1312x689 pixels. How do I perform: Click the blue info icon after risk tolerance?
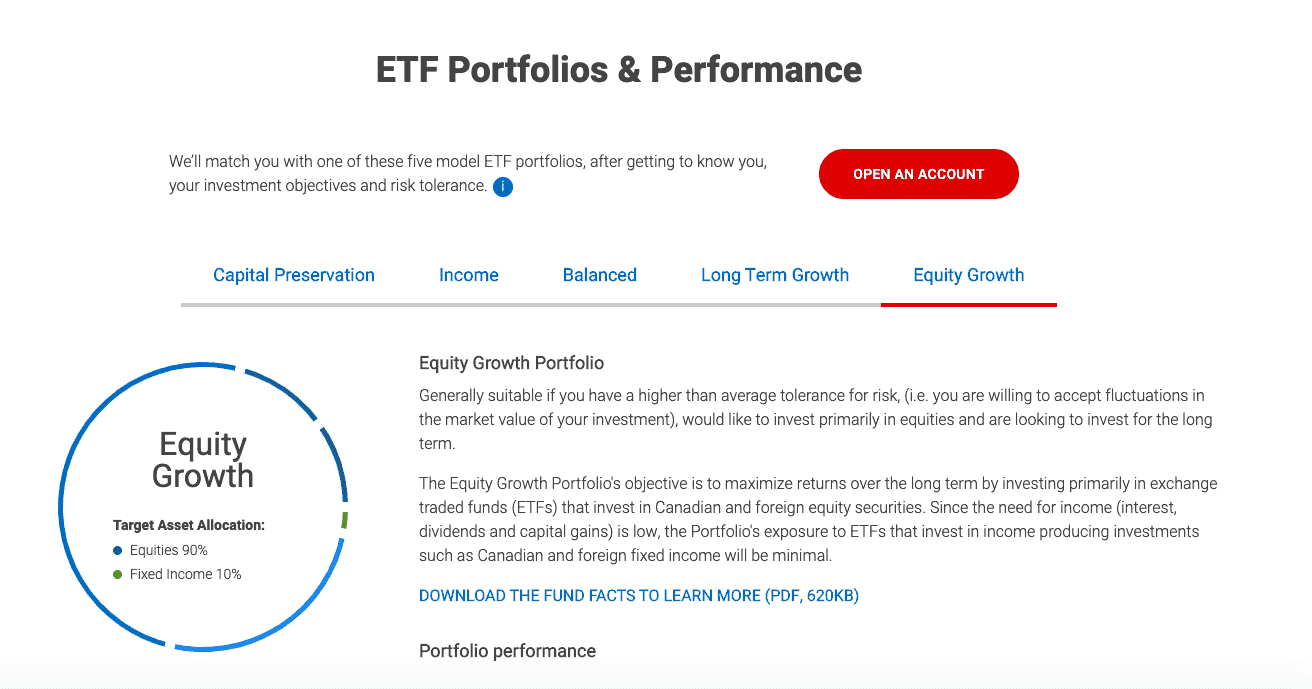click(503, 187)
